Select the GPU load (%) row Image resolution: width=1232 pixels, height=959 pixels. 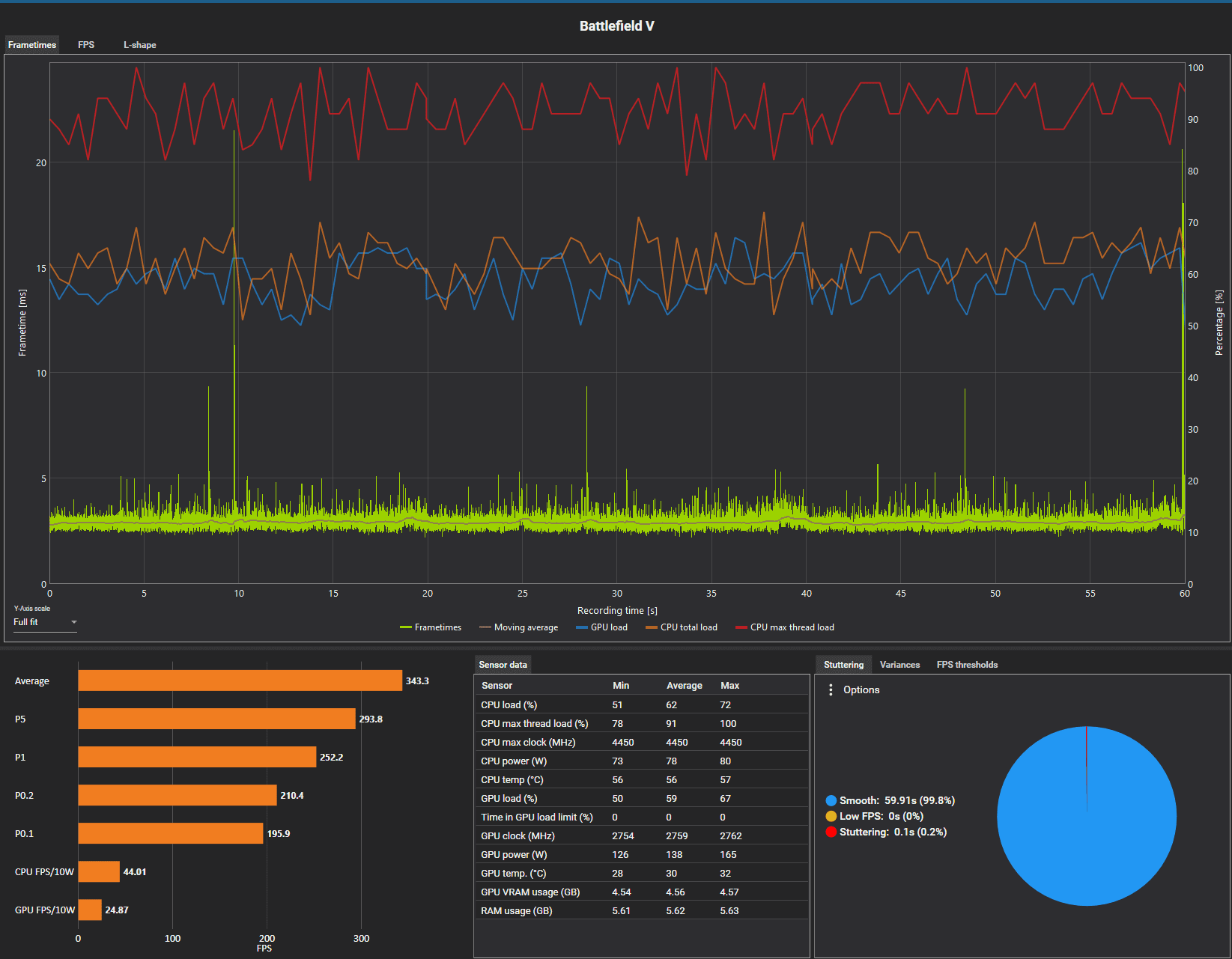point(642,798)
